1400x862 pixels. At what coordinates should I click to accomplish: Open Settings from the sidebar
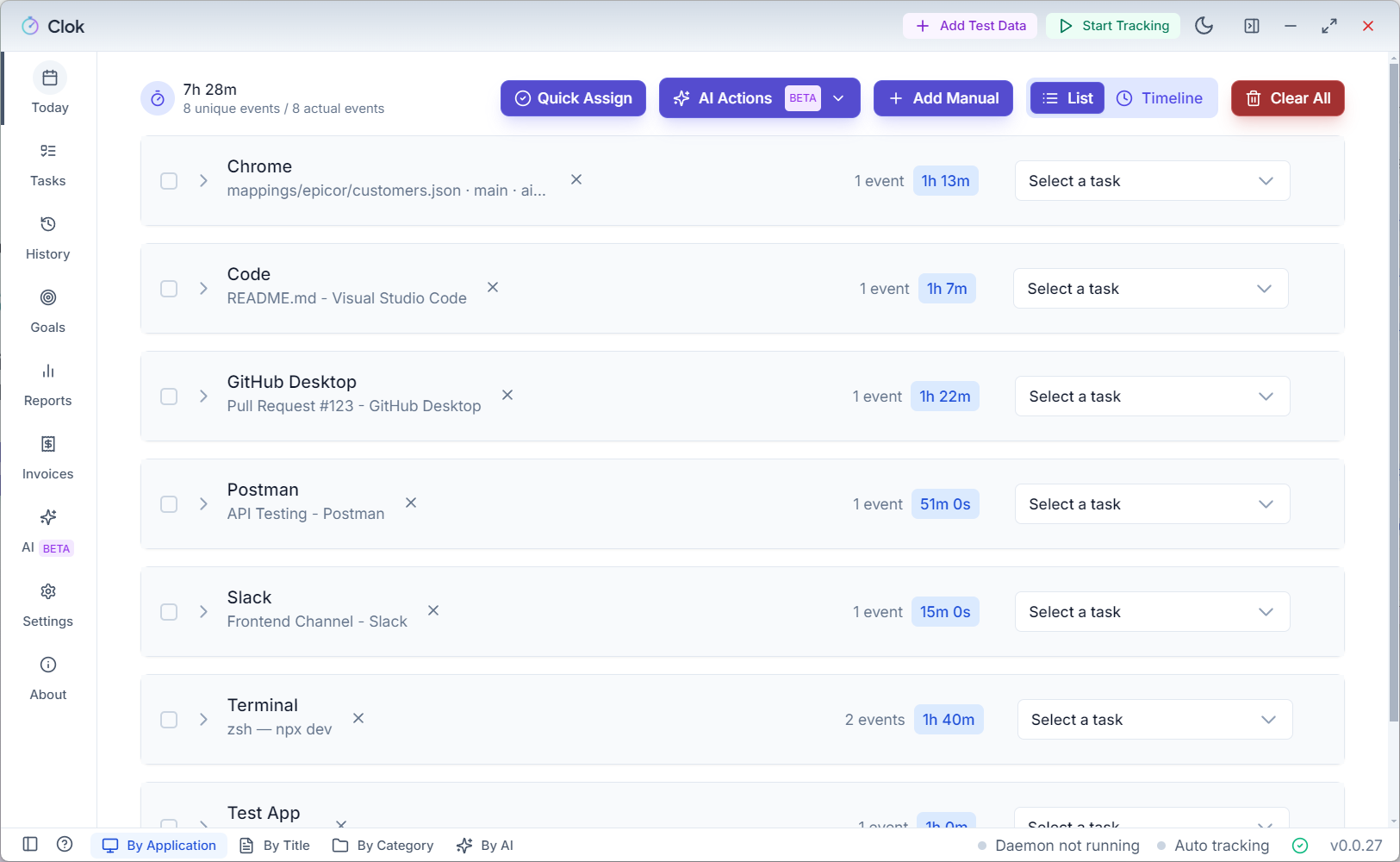tap(48, 605)
